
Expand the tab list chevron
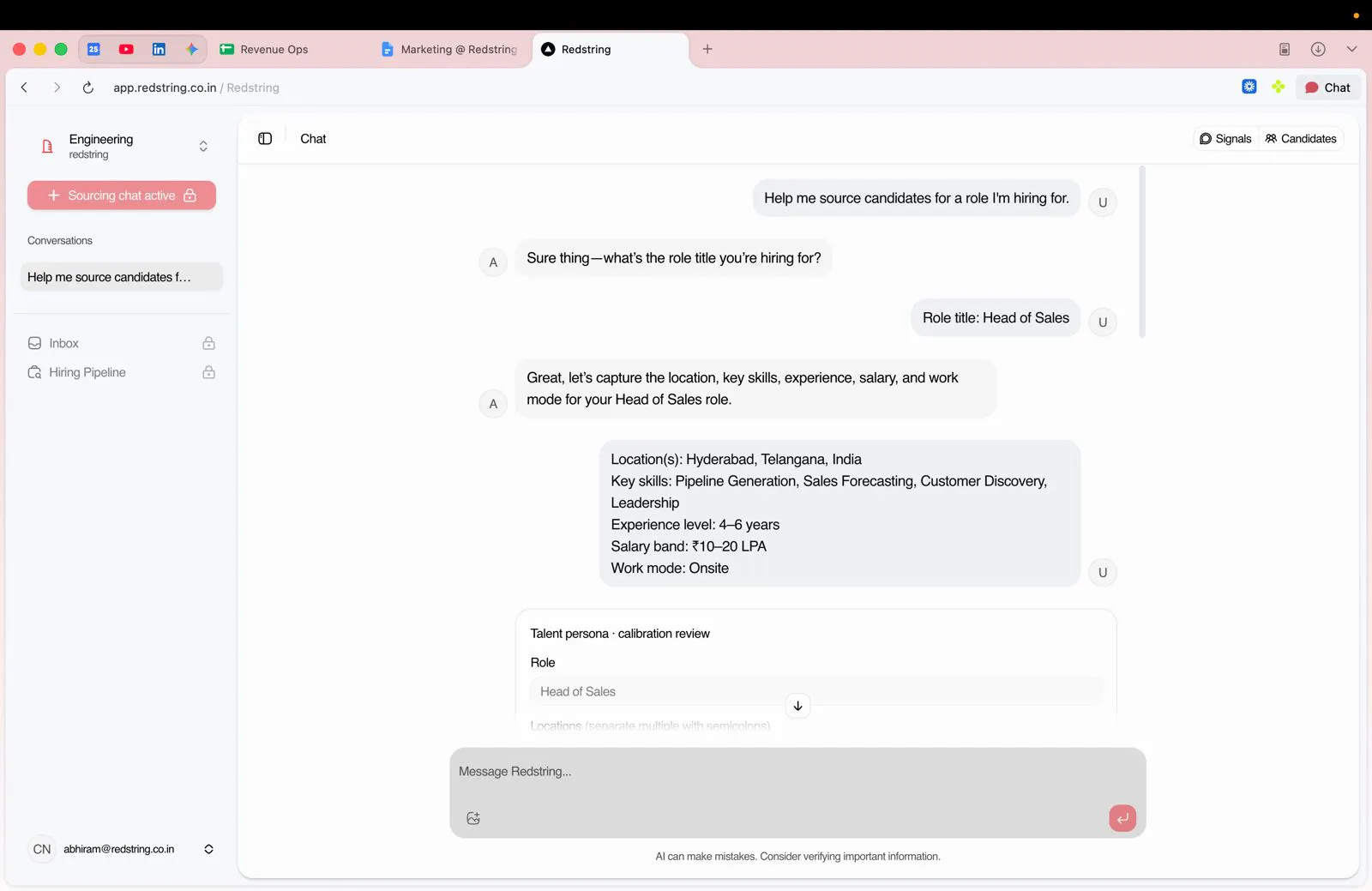1351,49
